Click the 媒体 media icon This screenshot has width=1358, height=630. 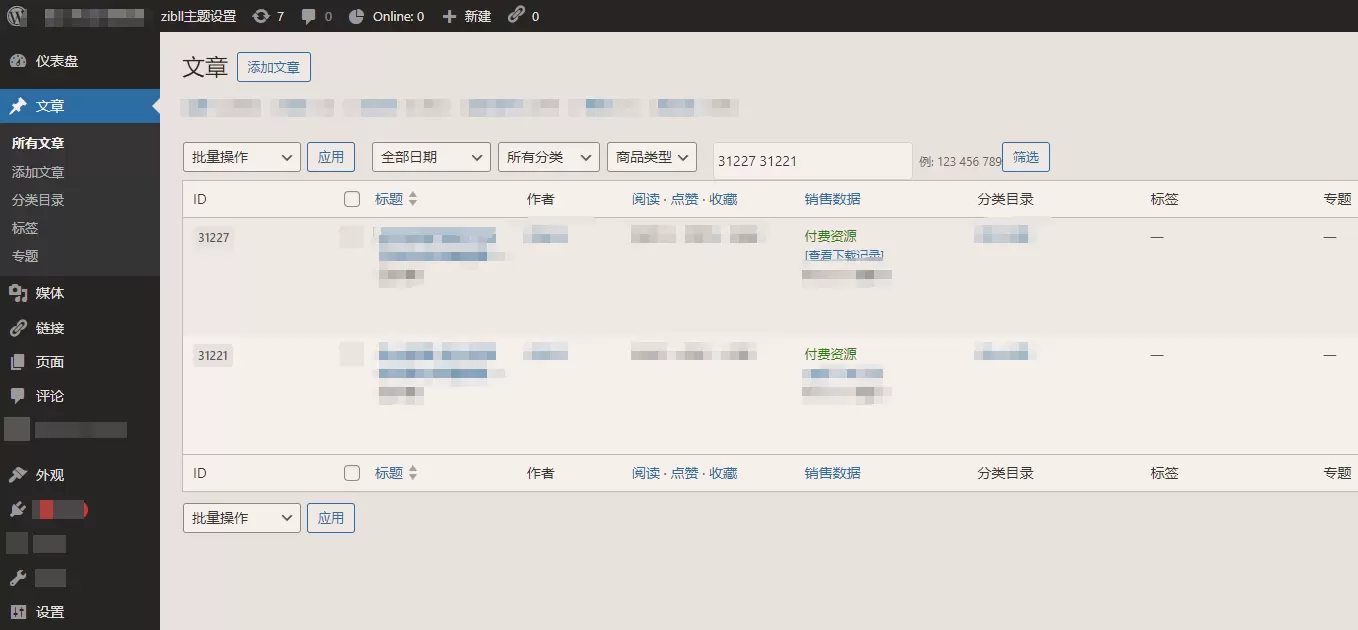pos(18,293)
